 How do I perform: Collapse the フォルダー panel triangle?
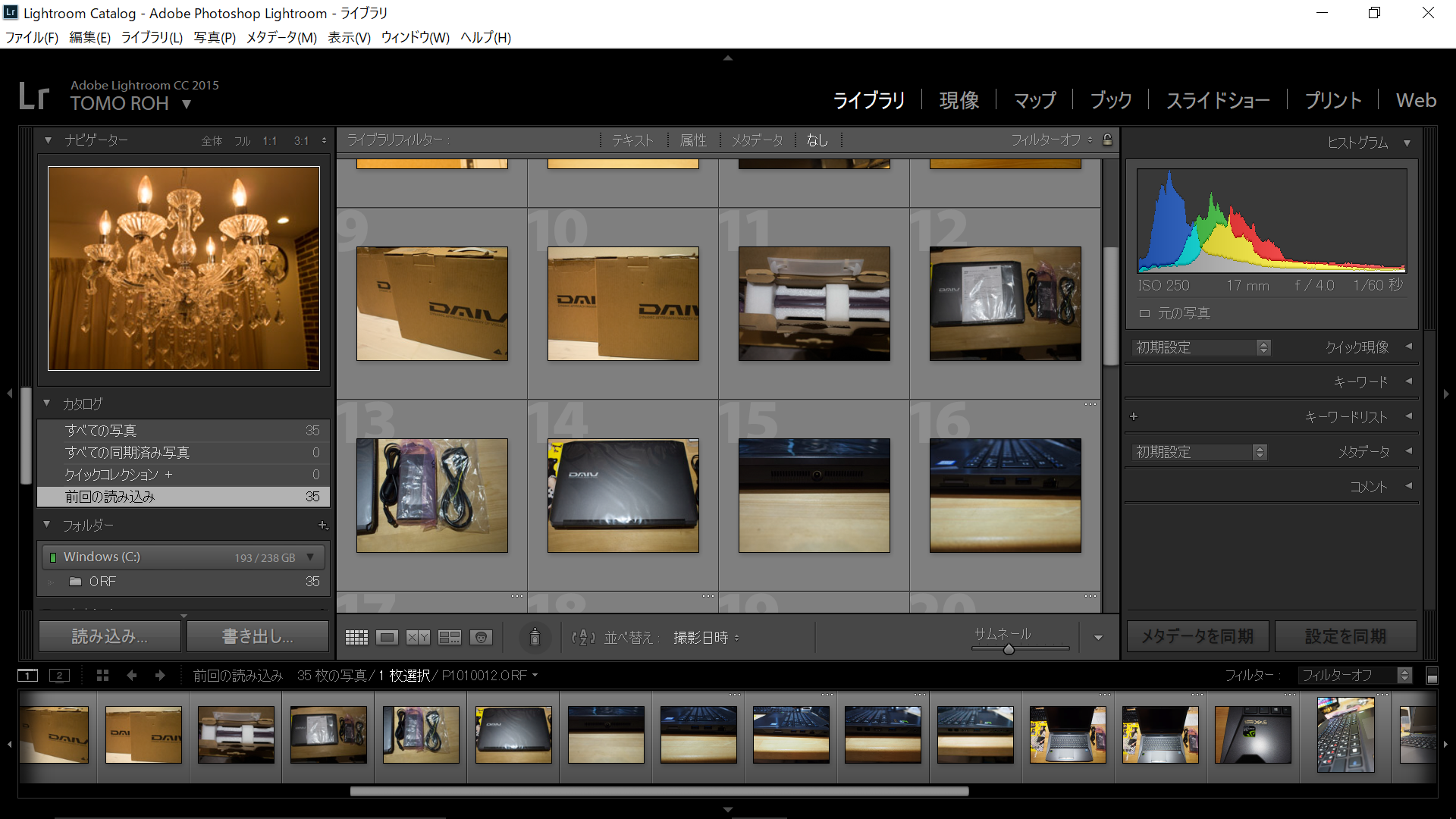pos(46,525)
